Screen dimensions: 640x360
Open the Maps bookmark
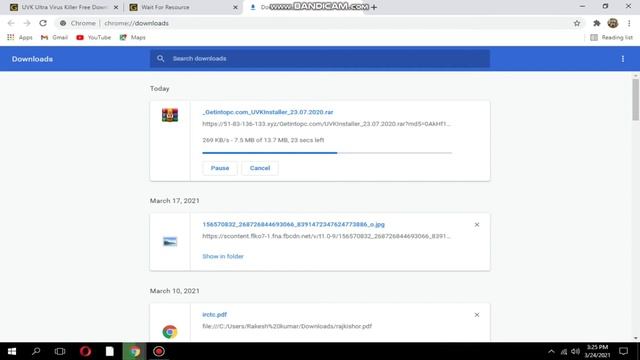(x=133, y=38)
